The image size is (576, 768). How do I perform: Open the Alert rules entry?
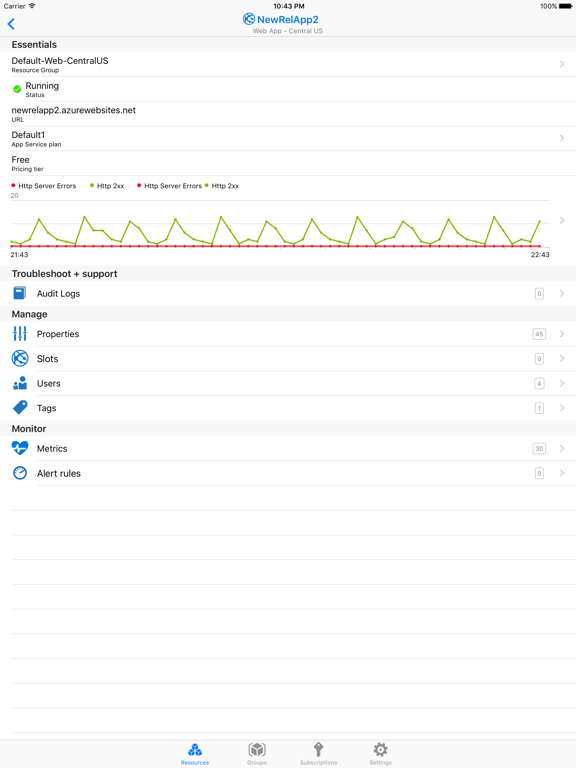pos(288,473)
